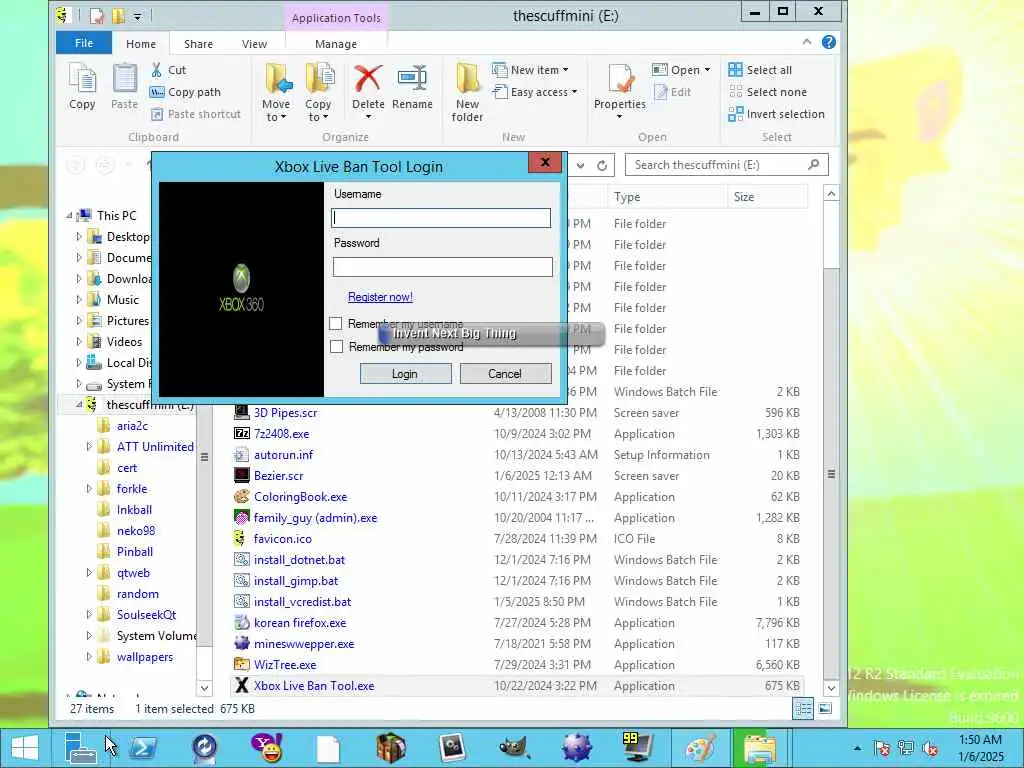Click the WizTree.exe file icon
Viewport: 1024px width, 768px height.
point(242,665)
